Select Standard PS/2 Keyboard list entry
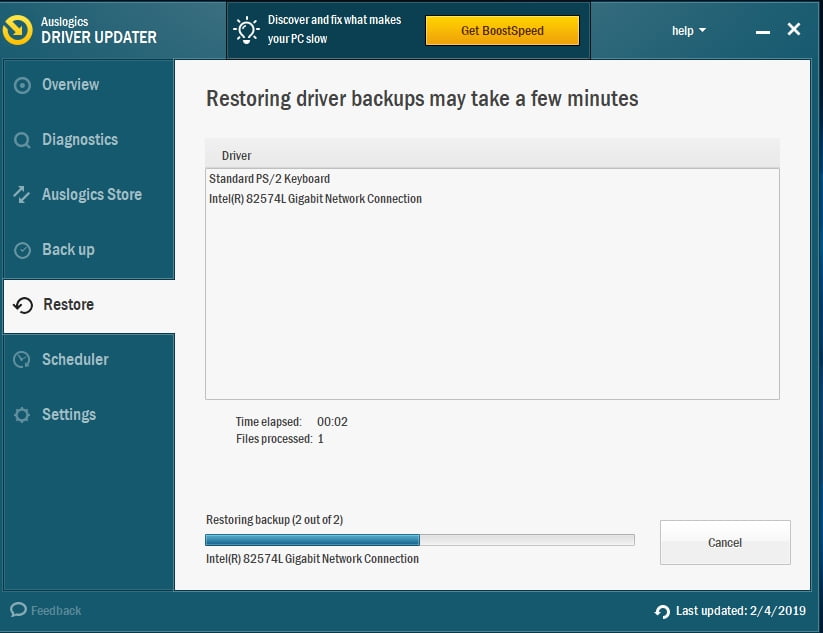823x633 pixels. pyautogui.click(x=269, y=179)
